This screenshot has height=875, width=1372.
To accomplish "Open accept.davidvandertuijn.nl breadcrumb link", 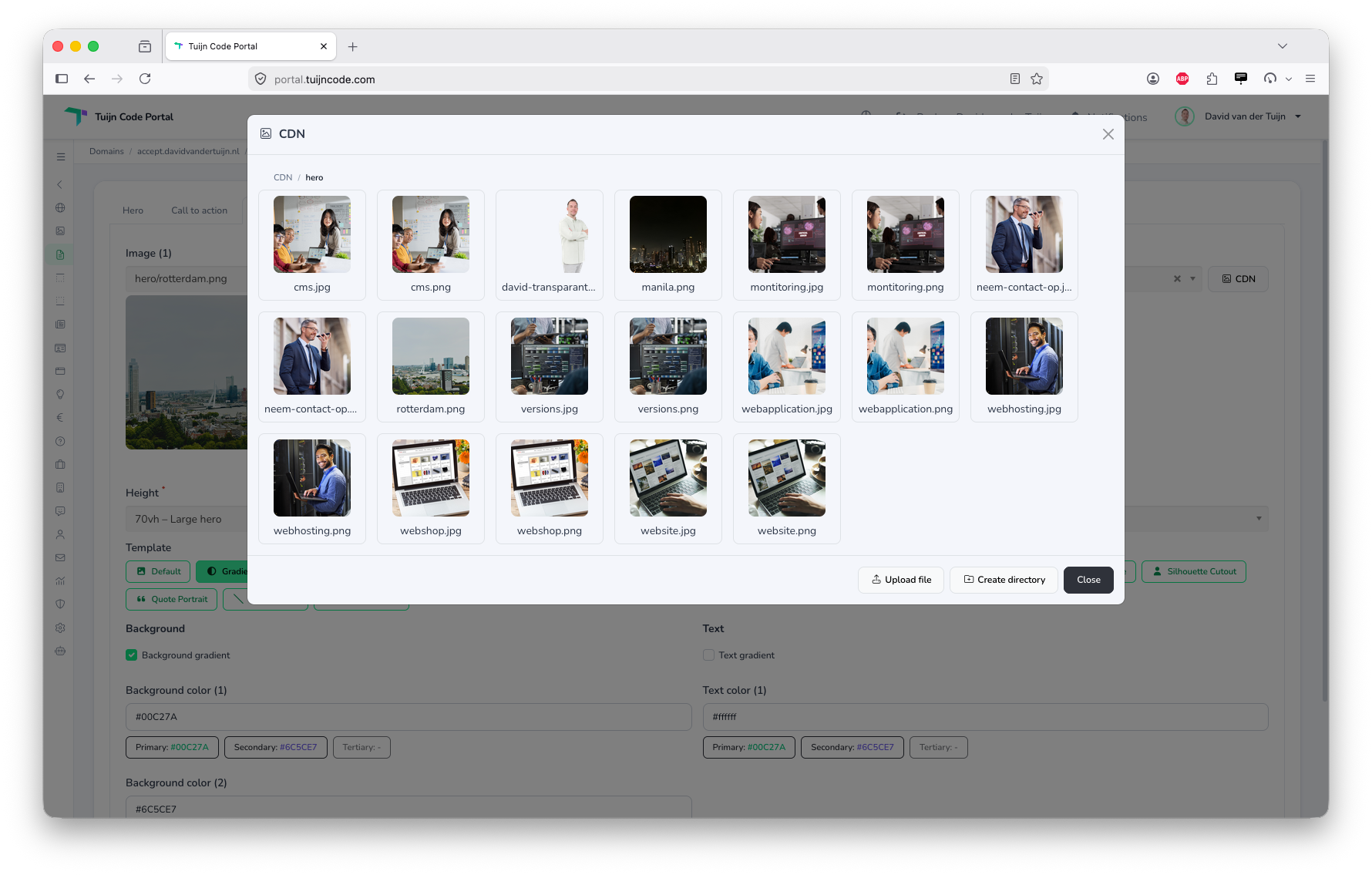I will [x=188, y=151].
